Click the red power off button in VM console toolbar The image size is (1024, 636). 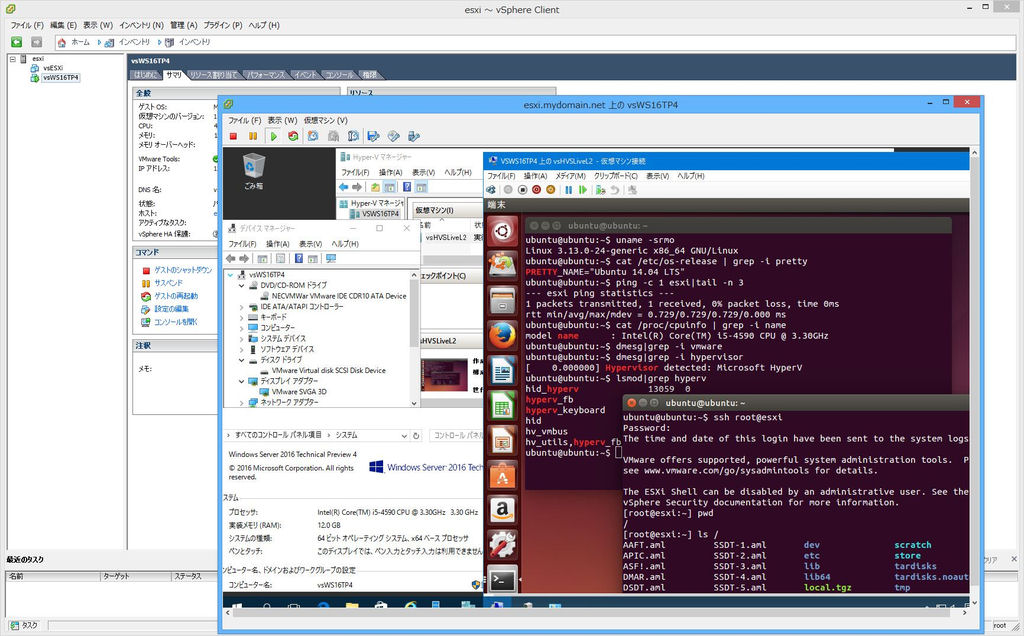coord(233,136)
